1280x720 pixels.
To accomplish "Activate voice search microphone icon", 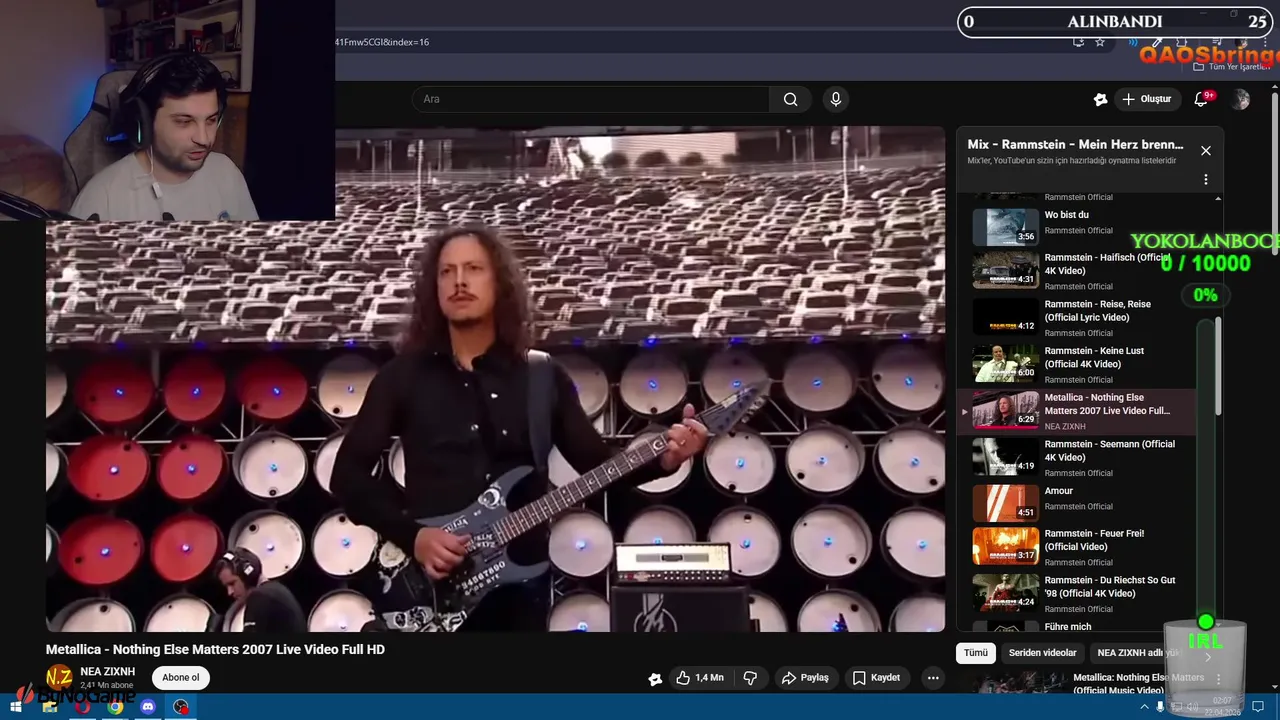I will [836, 99].
